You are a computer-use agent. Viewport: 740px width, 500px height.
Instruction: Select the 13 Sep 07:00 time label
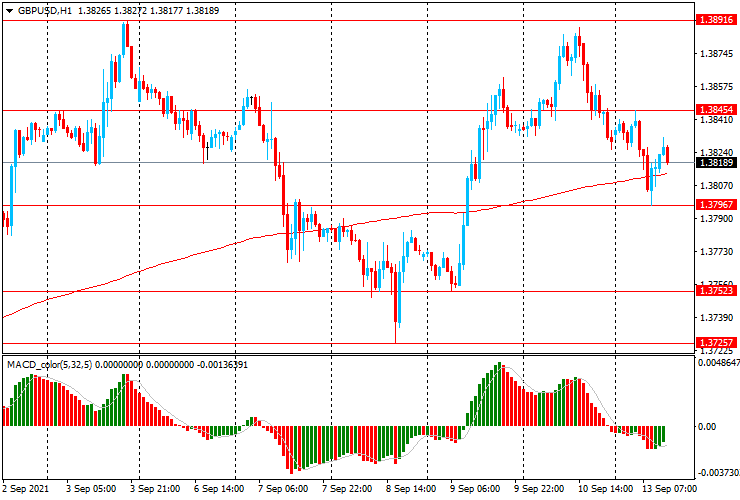pos(669,489)
